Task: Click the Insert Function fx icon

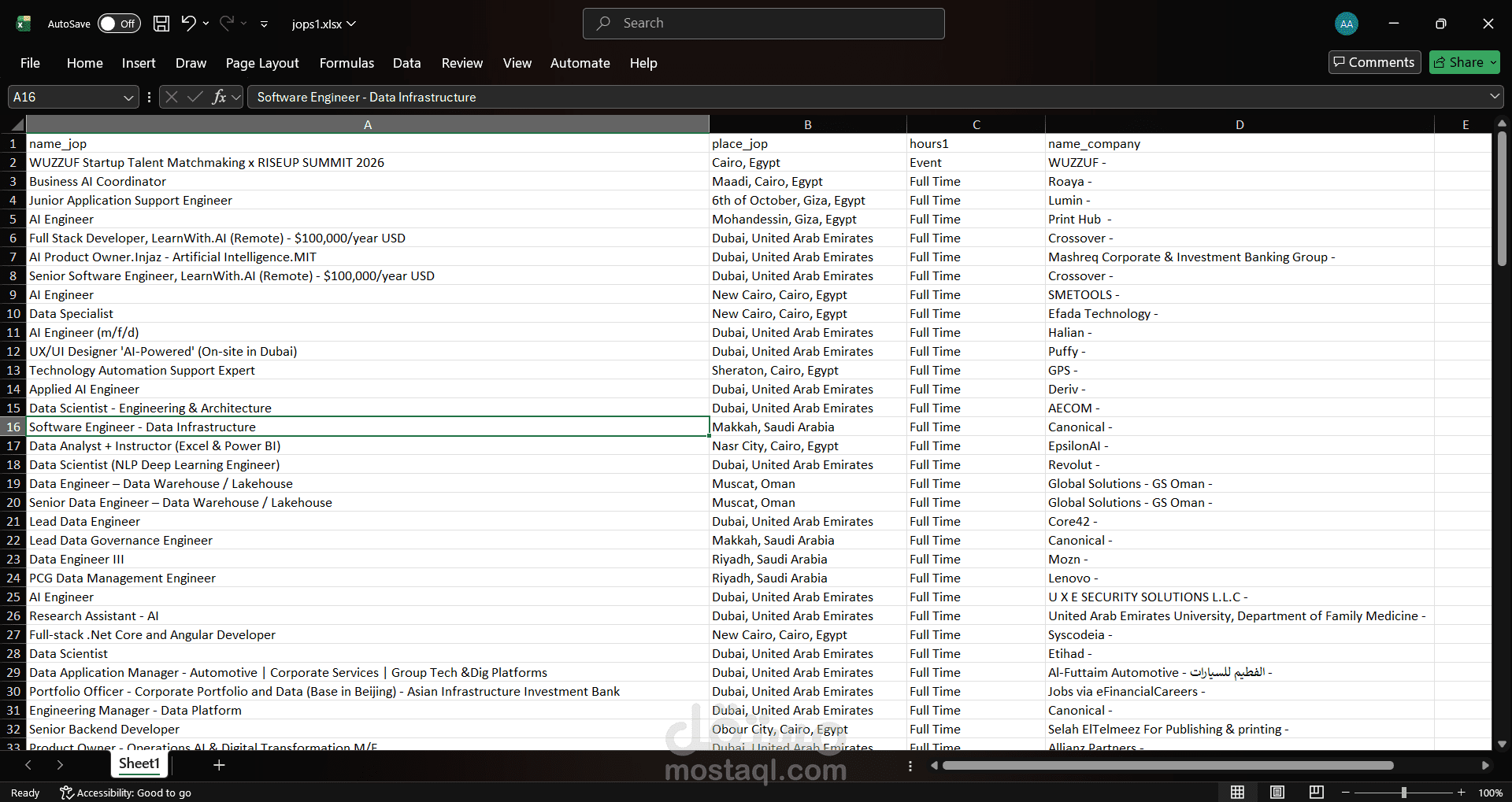Action: click(219, 97)
